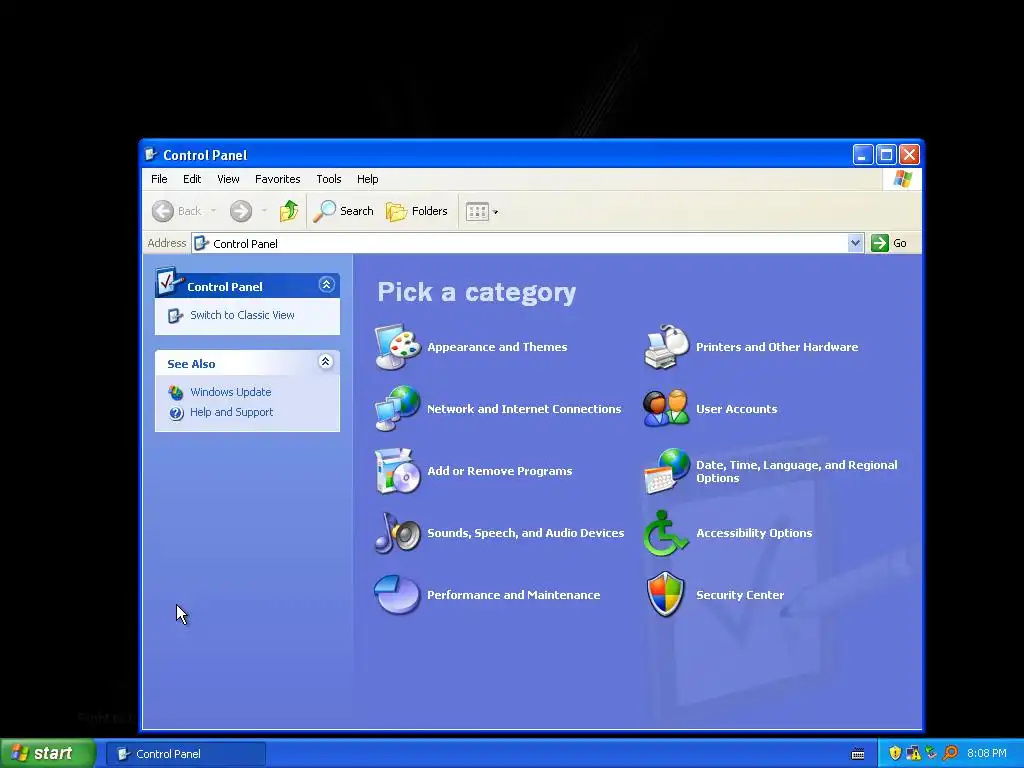
Task: Open the Back history dropdown arrow
Action: click(213, 211)
